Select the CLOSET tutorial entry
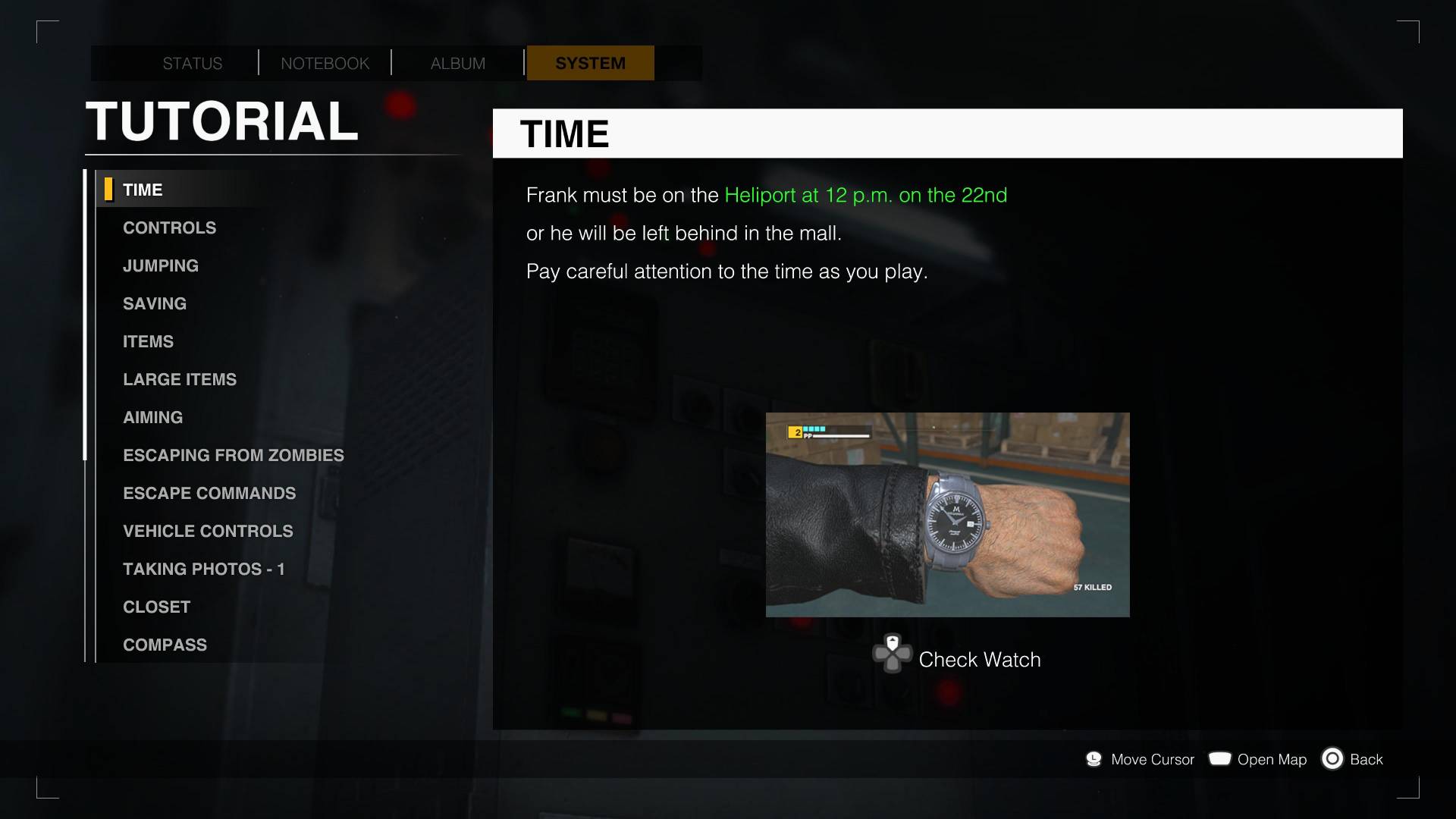Image resolution: width=1456 pixels, height=819 pixels. pos(156,607)
